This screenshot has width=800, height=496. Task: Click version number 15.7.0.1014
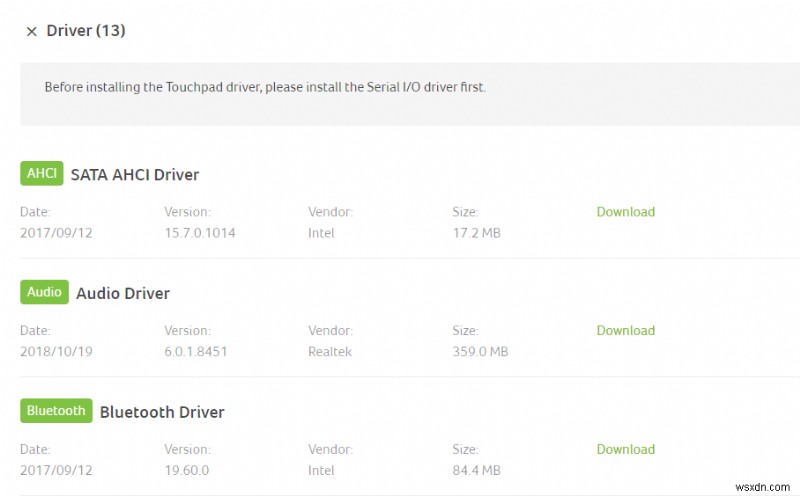click(200, 233)
